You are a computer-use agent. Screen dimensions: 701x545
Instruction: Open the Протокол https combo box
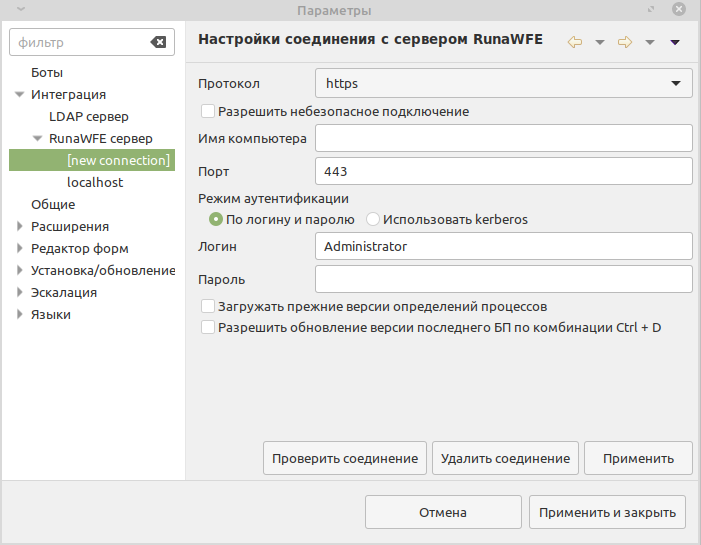(503, 83)
